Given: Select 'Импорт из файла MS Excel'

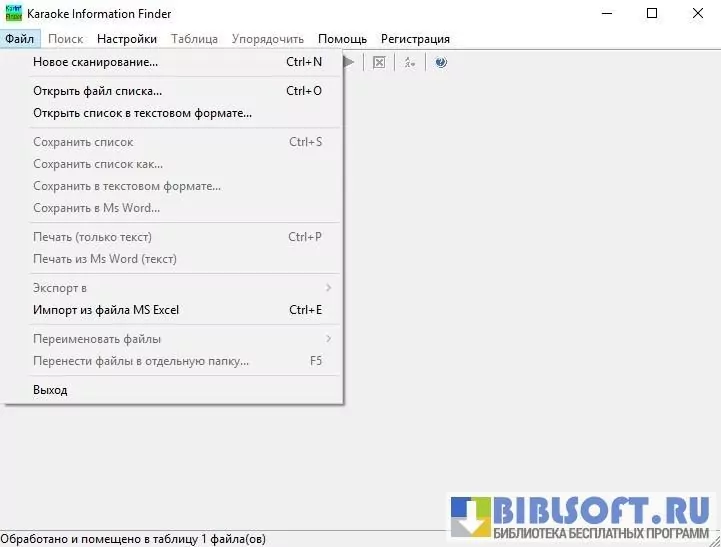Looking at the screenshot, I should (106, 310).
